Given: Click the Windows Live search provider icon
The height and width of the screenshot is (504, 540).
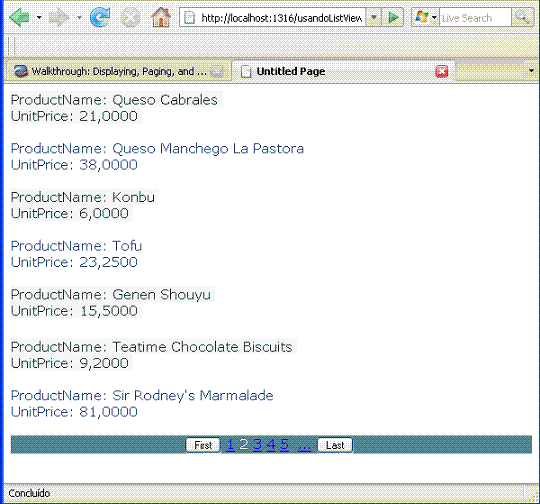Looking at the screenshot, I should 422,17.
